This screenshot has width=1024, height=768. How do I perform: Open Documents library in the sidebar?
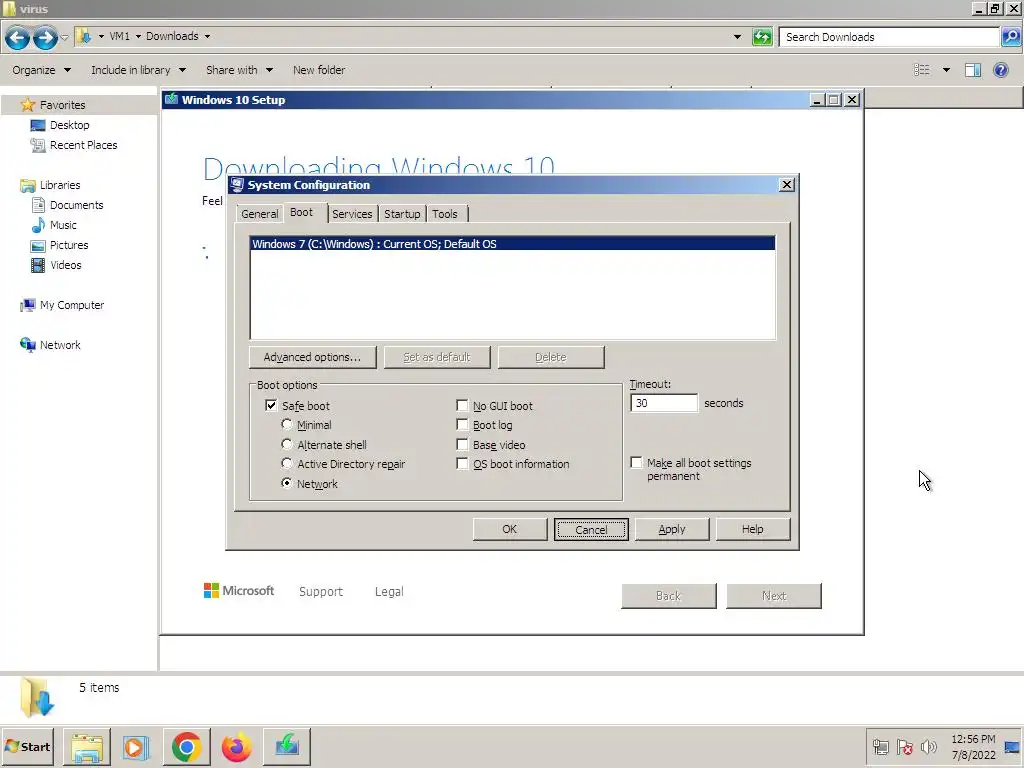tap(76, 205)
